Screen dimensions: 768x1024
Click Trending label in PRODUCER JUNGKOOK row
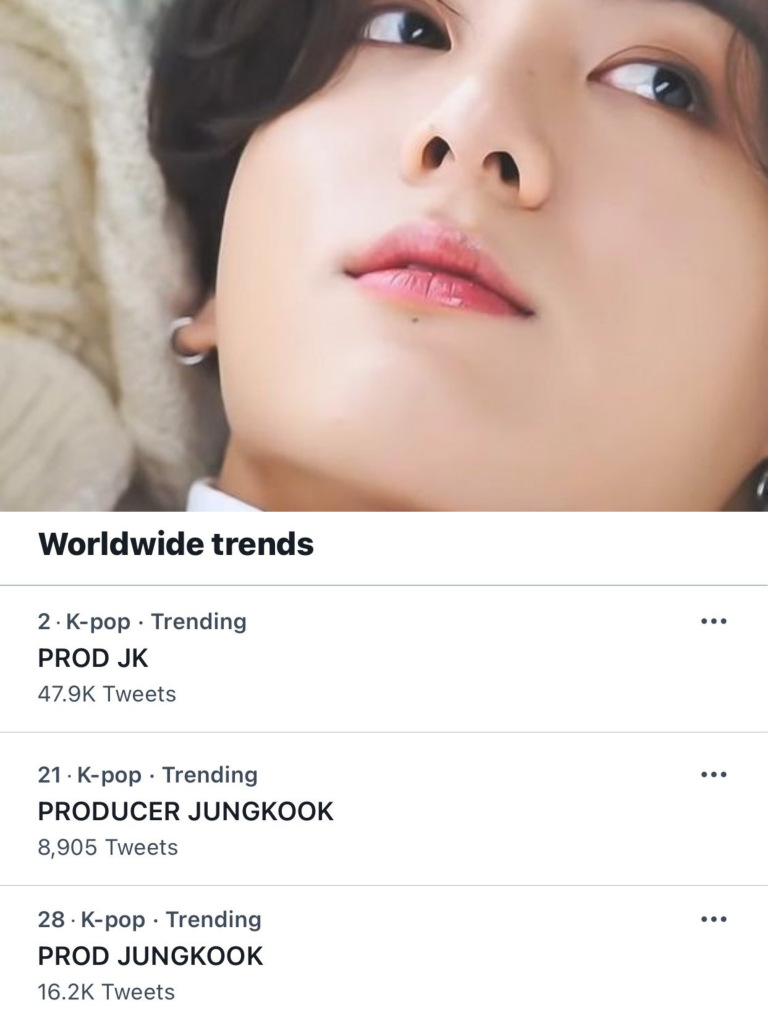[209, 775]
